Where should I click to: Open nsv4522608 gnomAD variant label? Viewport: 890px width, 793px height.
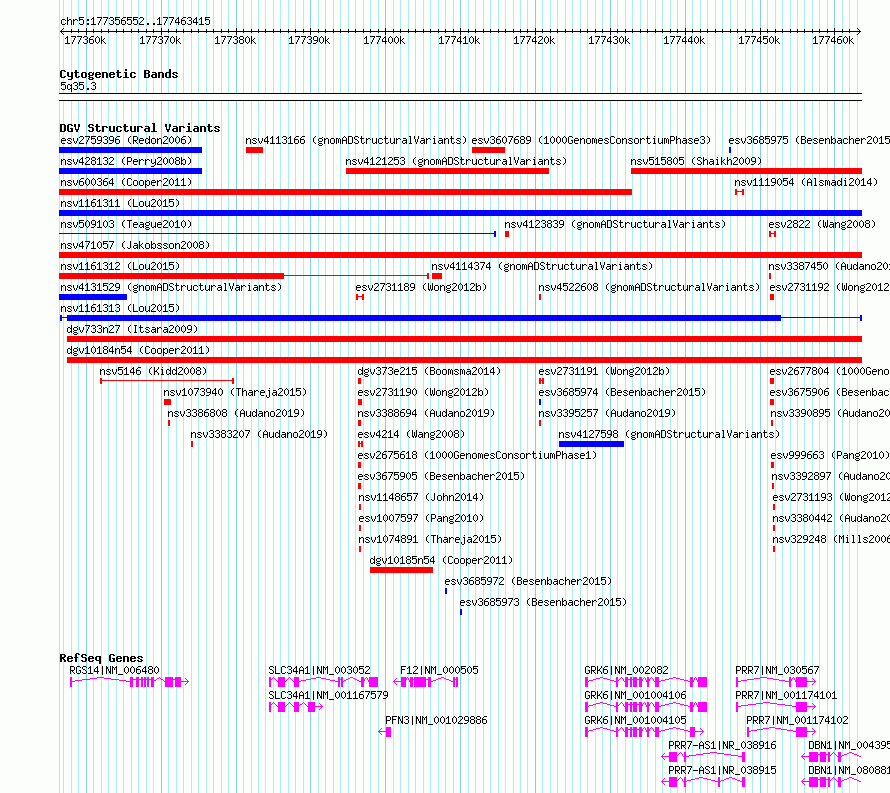tap(649, 287)
